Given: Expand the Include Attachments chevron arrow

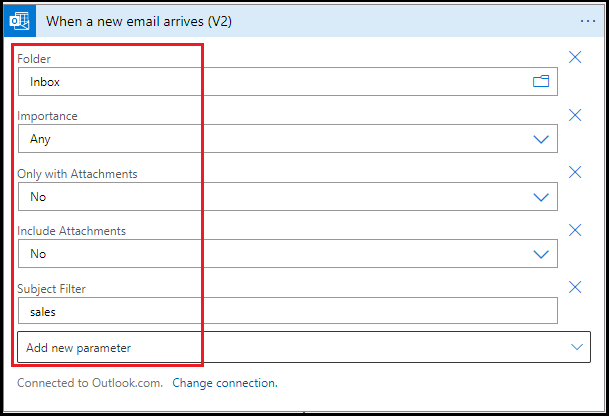Looking at the screenshot, I should [x=541, y=254].
